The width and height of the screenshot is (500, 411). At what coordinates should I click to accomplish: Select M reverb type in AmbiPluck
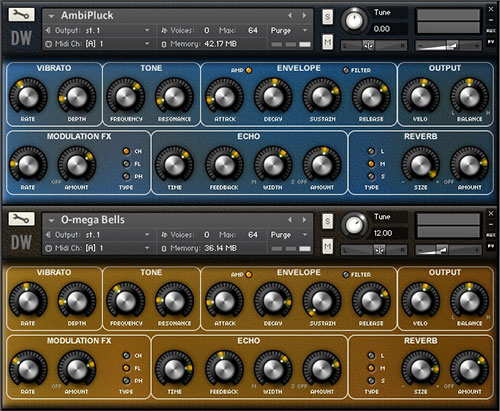coord(371,164)
